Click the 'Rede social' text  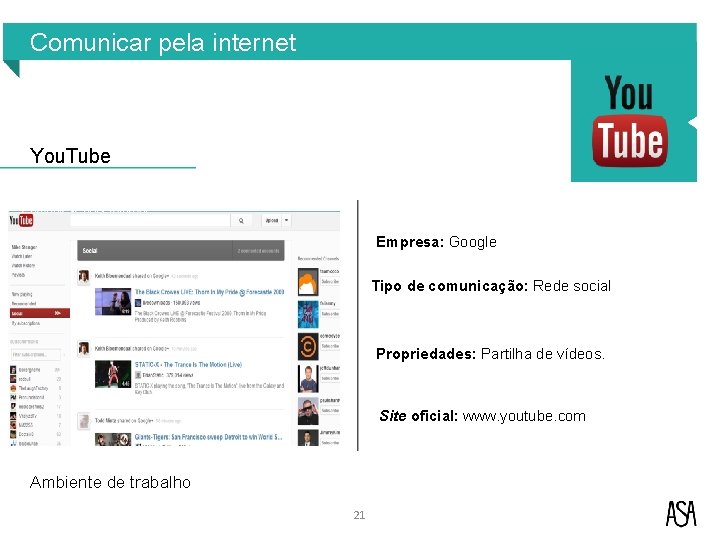click(x=572, y=286)
